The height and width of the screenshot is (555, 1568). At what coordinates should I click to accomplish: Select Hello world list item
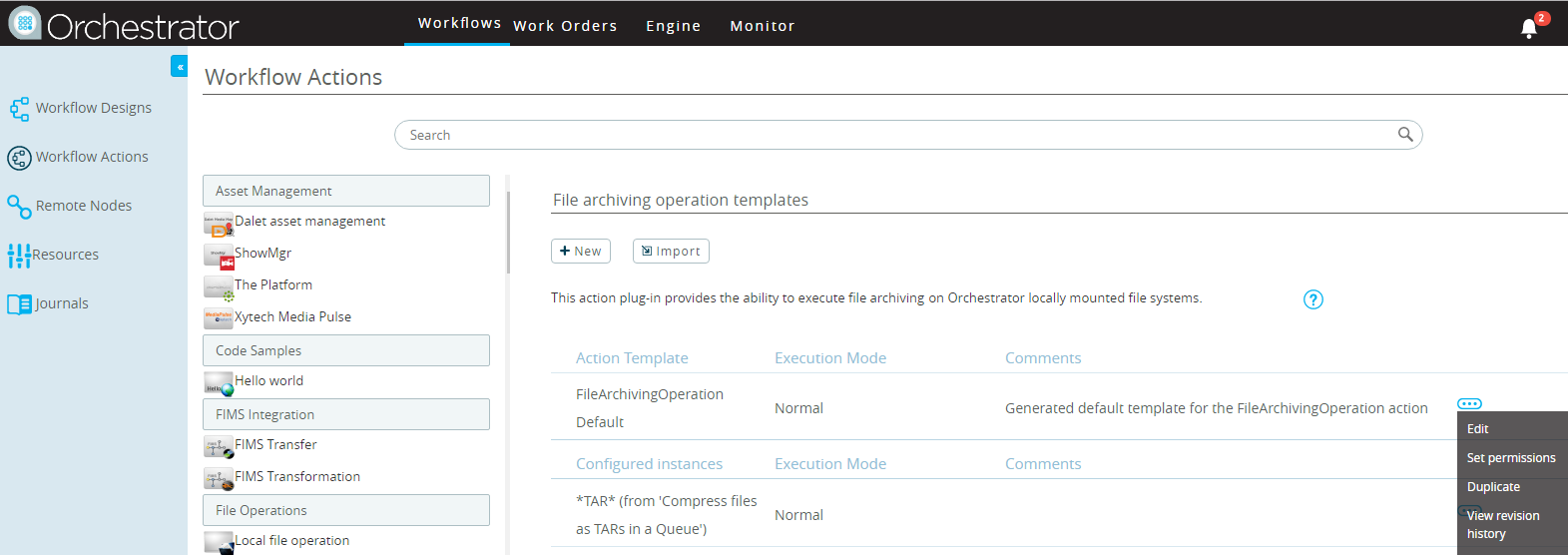(268, 380)
